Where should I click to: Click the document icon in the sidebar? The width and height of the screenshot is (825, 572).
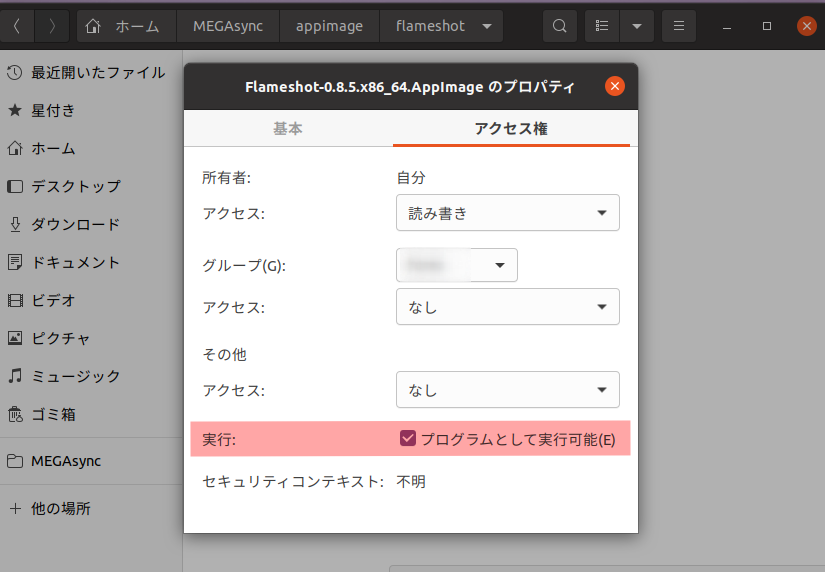15,262
